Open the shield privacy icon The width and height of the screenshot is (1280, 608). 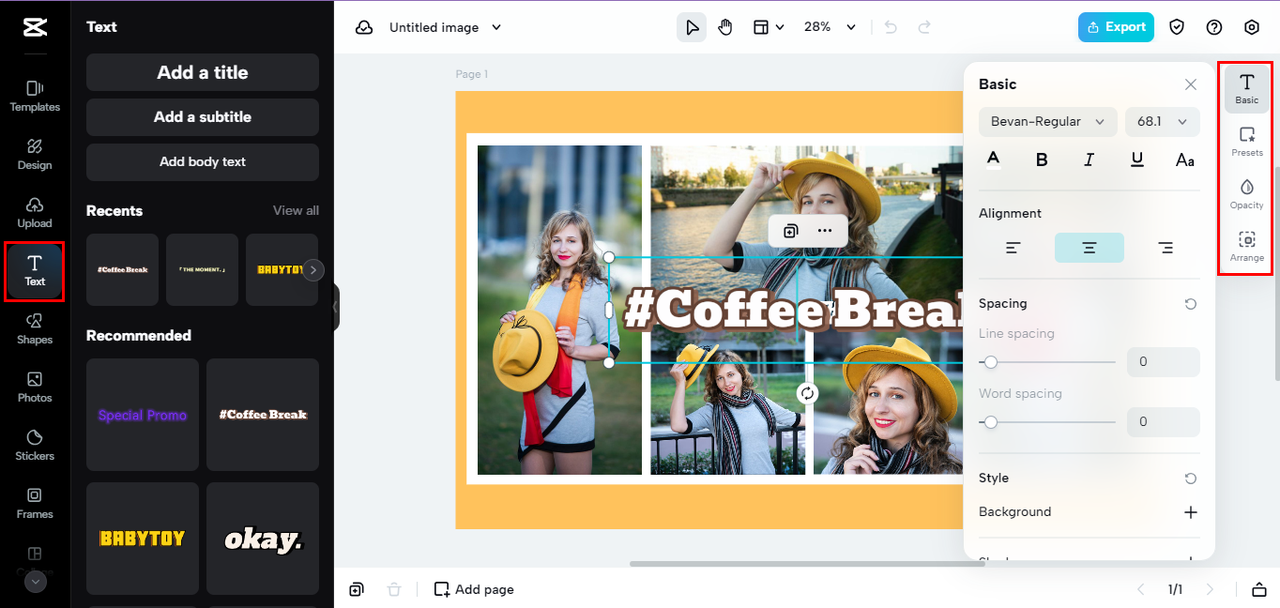tap(1177, 27)
